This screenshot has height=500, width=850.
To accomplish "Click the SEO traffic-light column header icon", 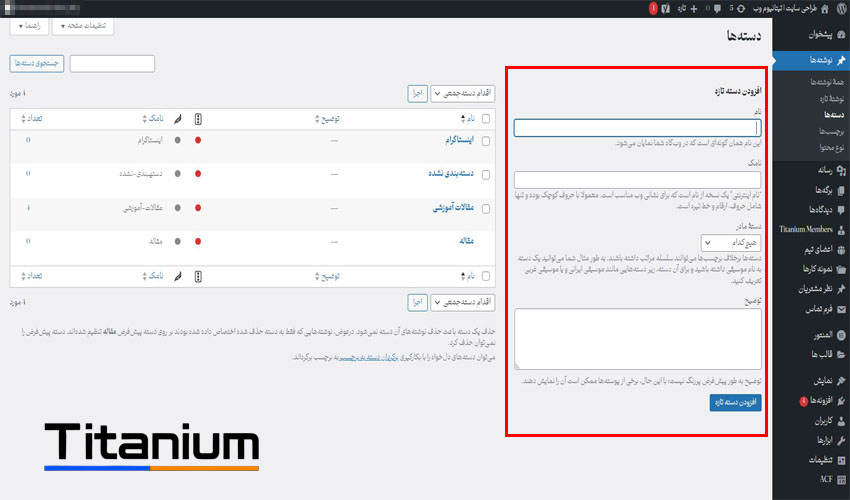I will (x=198, y=119).
